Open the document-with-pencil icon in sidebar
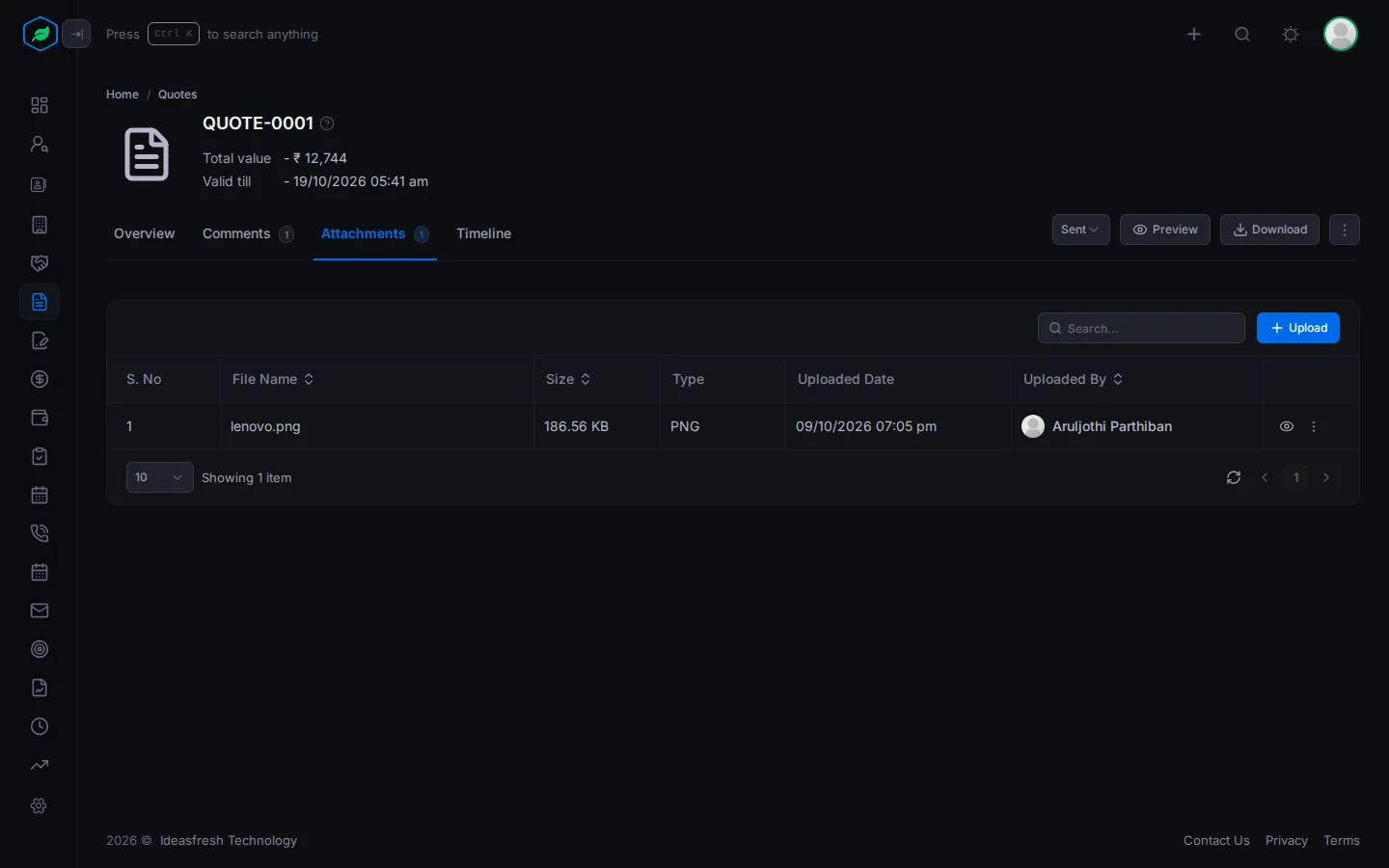The width and height of the screenshot is (1389, 868). [40, 340]
